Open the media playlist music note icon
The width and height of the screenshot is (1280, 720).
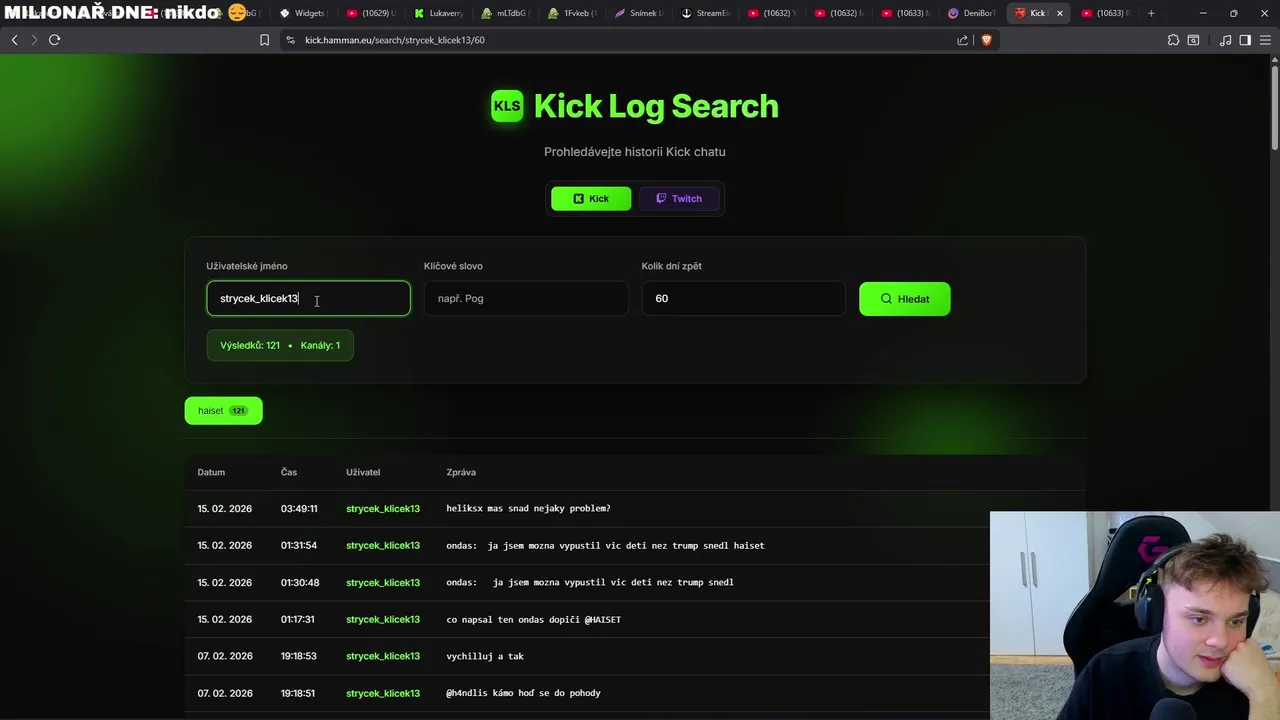click(1225, 40)
